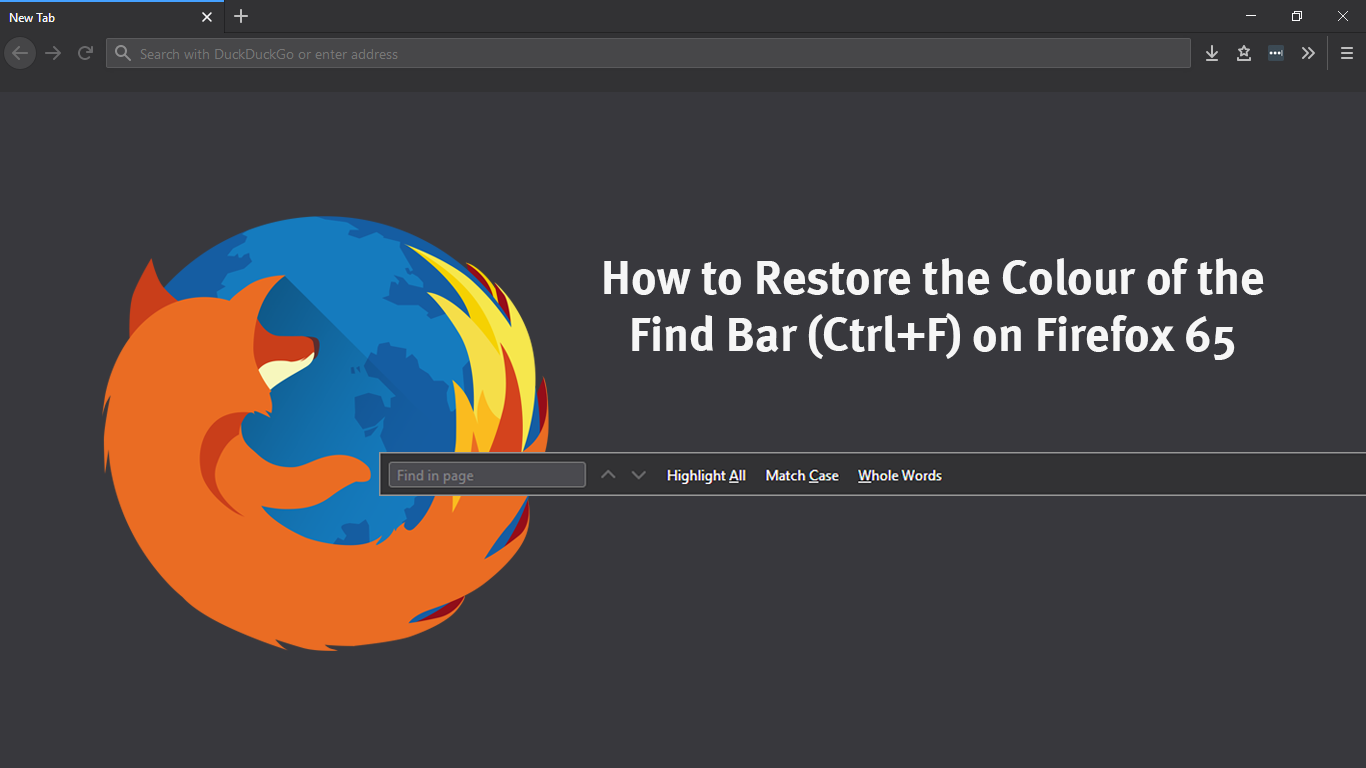The width and height of the screenshot is (1366, 768).
Task: Toggle Whole Words in find bar
Action: coord(900,475)
